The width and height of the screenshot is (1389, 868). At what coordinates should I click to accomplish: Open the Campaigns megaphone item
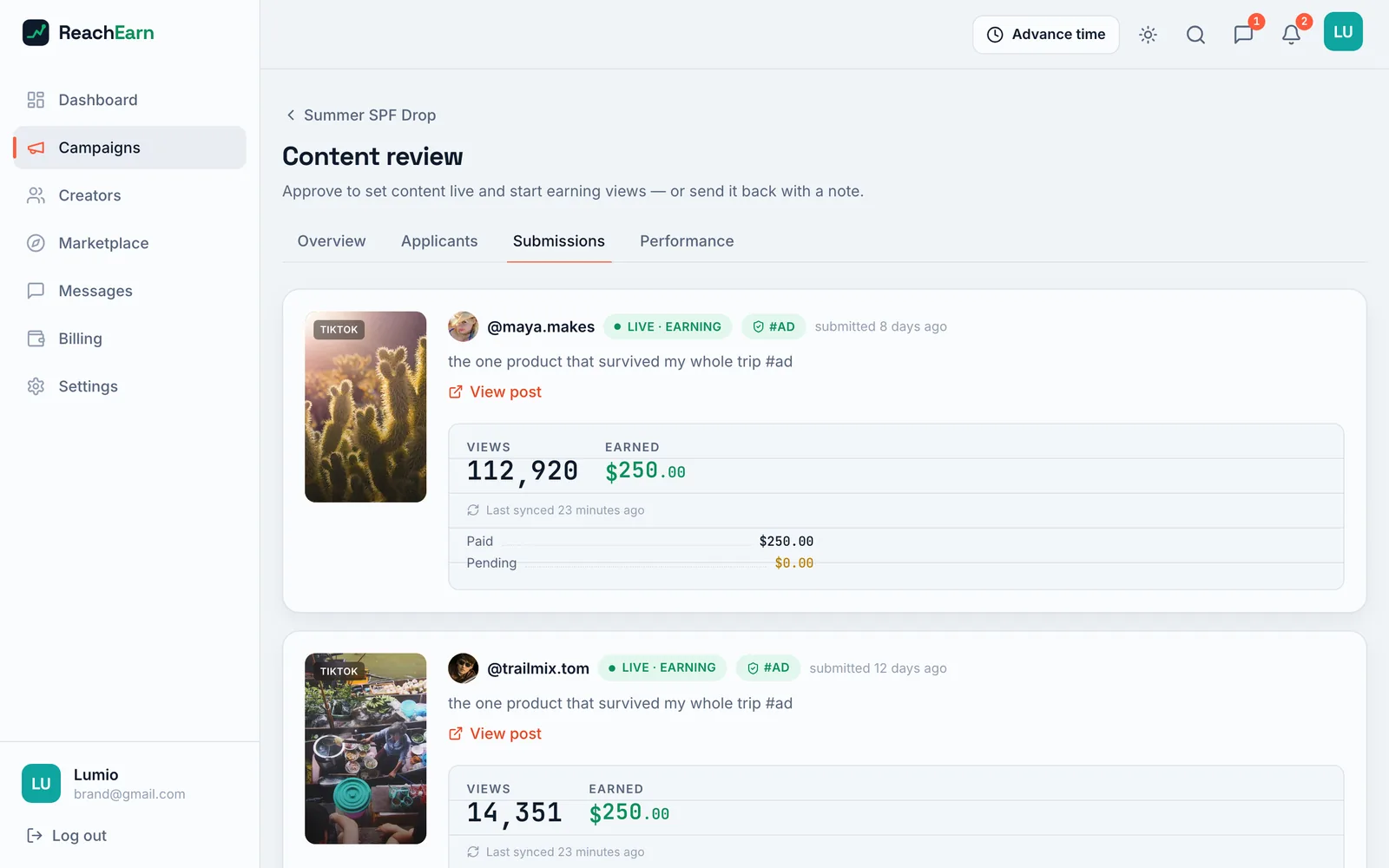point(130,148)
